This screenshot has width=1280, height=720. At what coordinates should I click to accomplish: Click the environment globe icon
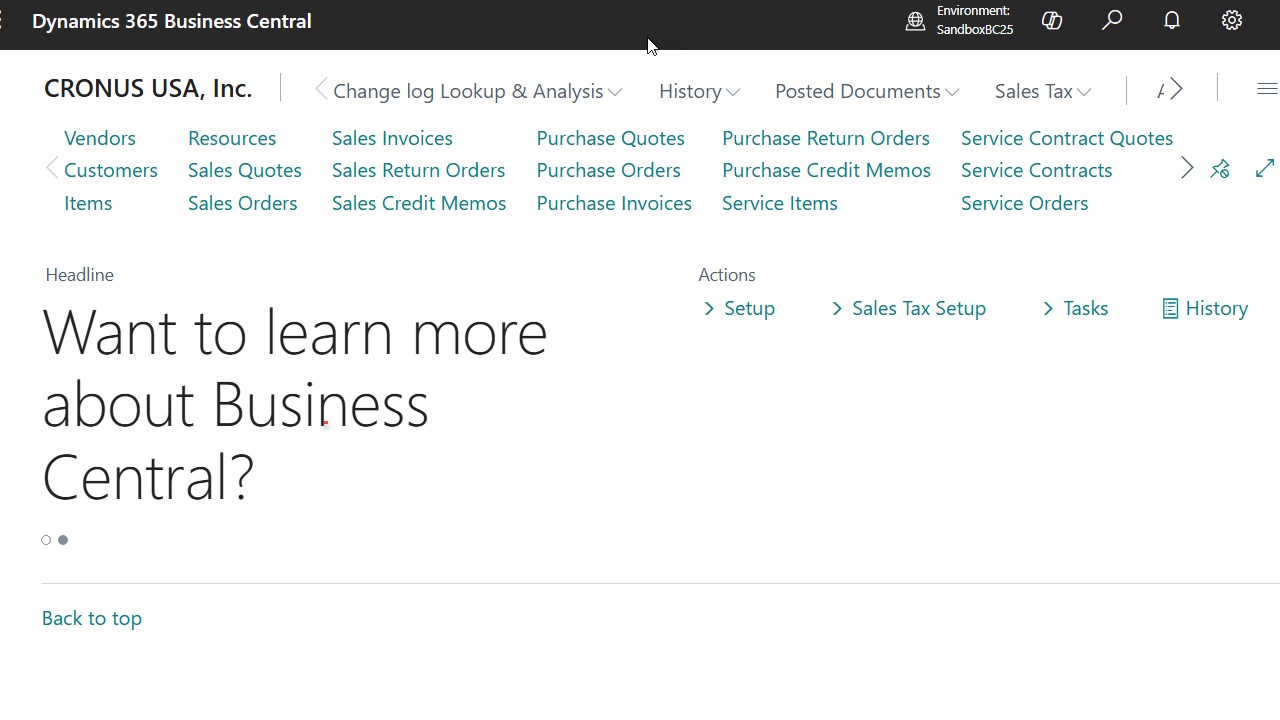pos(915,21)
